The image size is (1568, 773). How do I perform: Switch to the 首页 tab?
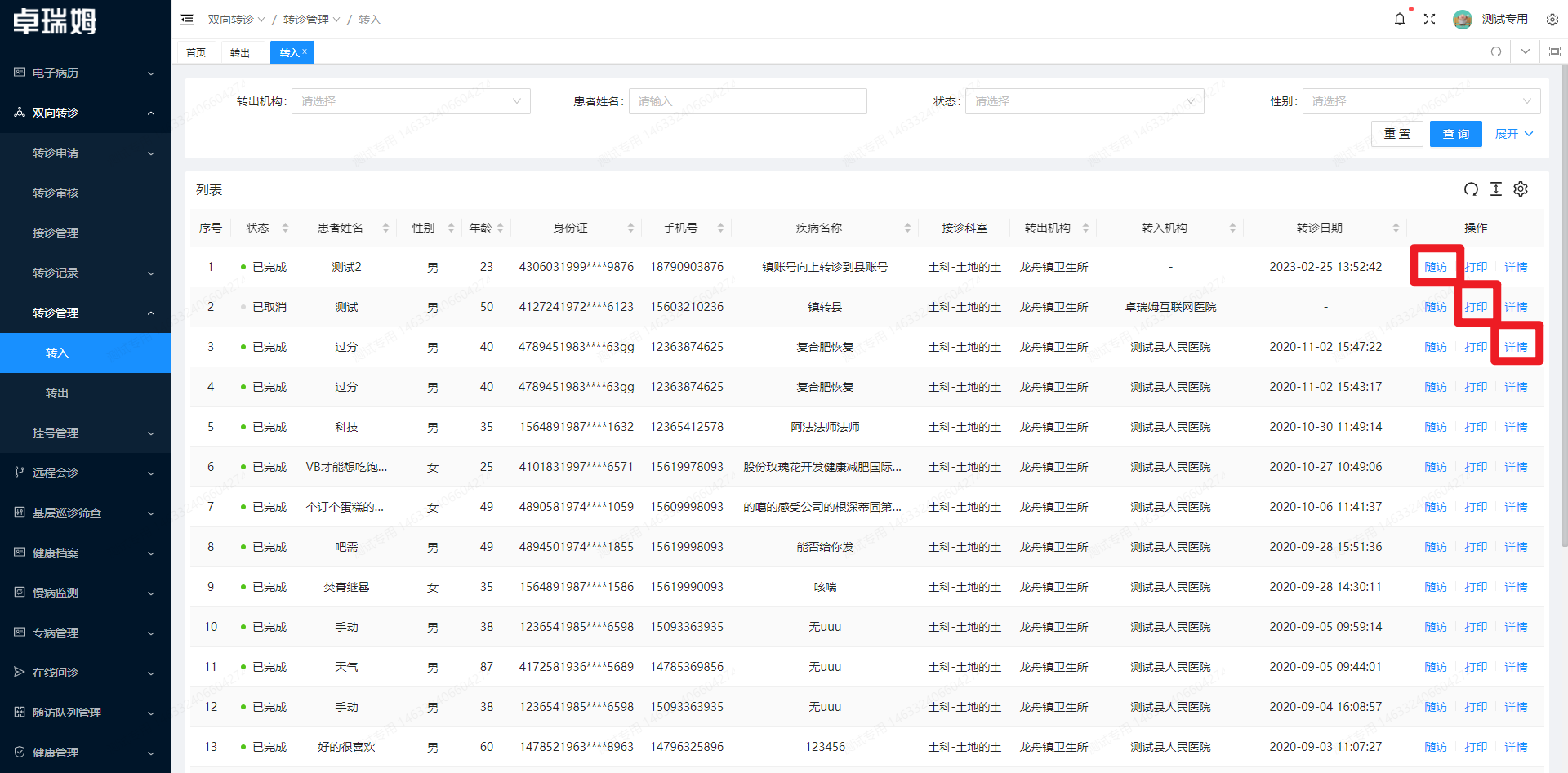pyautogui.click(x=196, y=52)
